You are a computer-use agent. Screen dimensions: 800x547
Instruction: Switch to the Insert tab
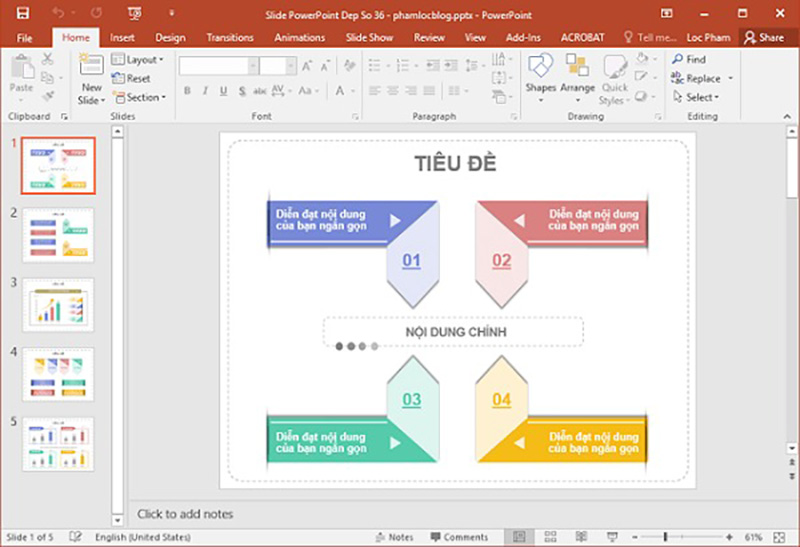tap(122, 37)
